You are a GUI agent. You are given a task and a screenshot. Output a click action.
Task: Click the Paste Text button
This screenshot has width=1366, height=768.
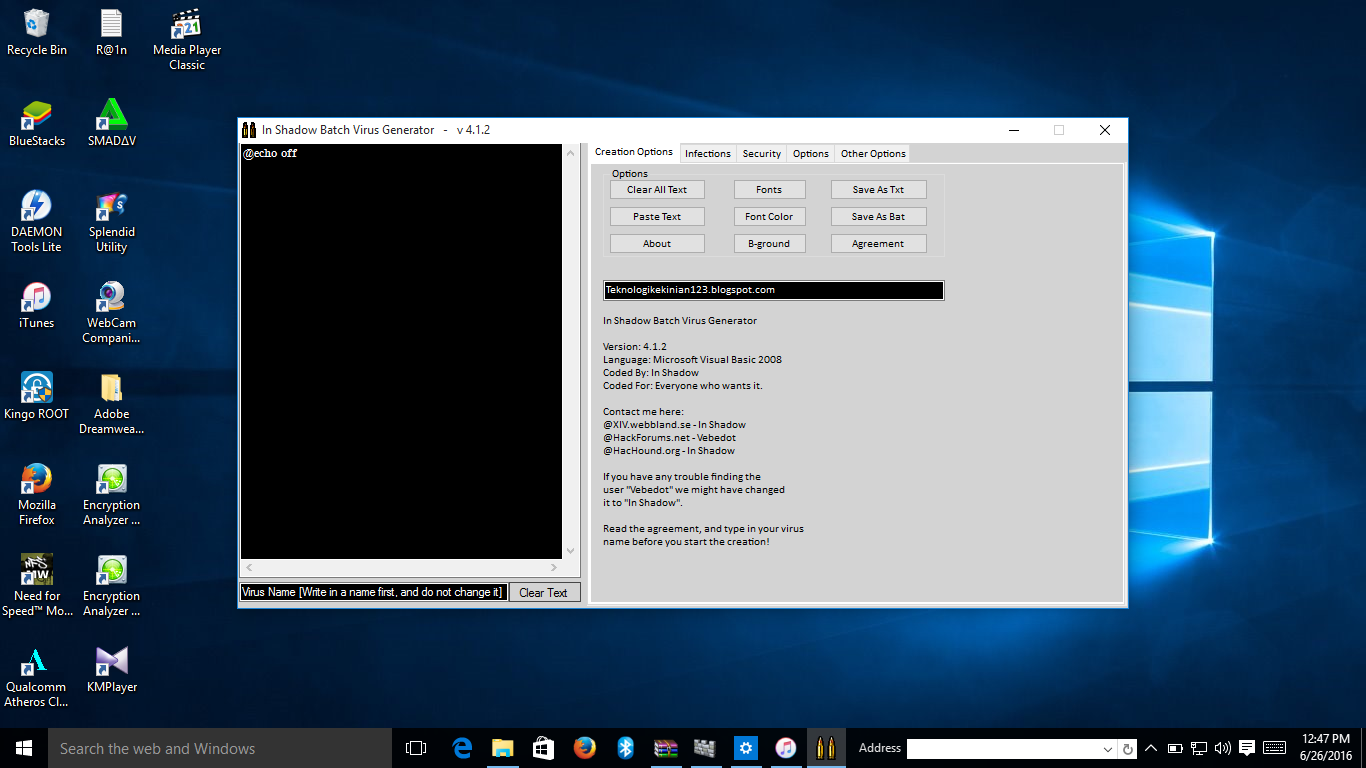click(657, 216)
